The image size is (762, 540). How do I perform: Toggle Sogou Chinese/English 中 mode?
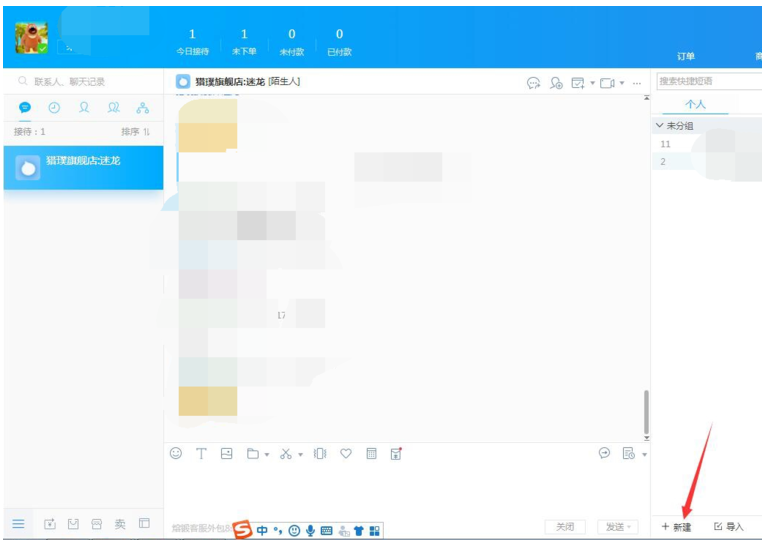tap(262, 530)
